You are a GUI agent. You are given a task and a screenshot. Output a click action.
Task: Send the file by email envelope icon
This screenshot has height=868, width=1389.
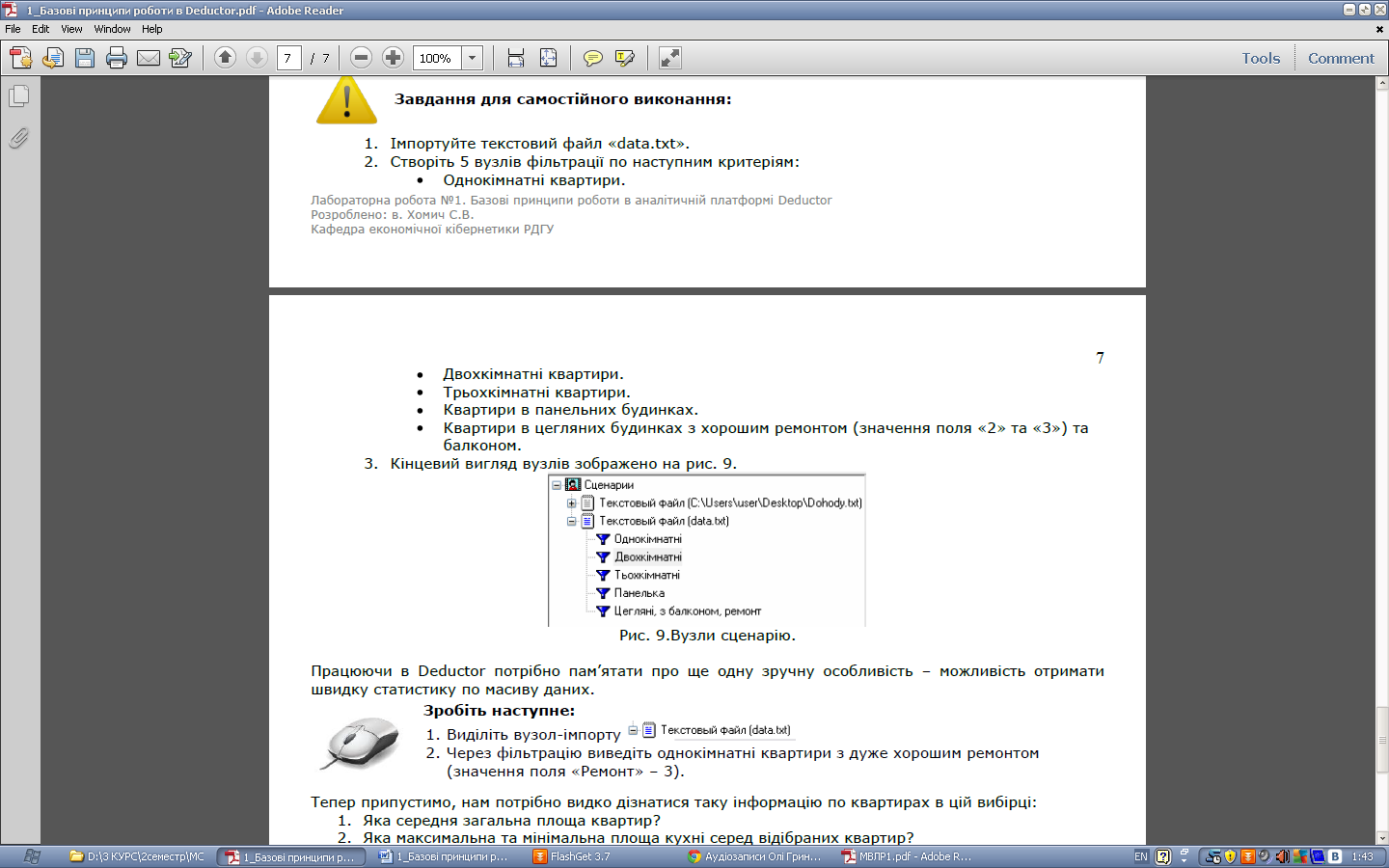click(x=149, y=58)
